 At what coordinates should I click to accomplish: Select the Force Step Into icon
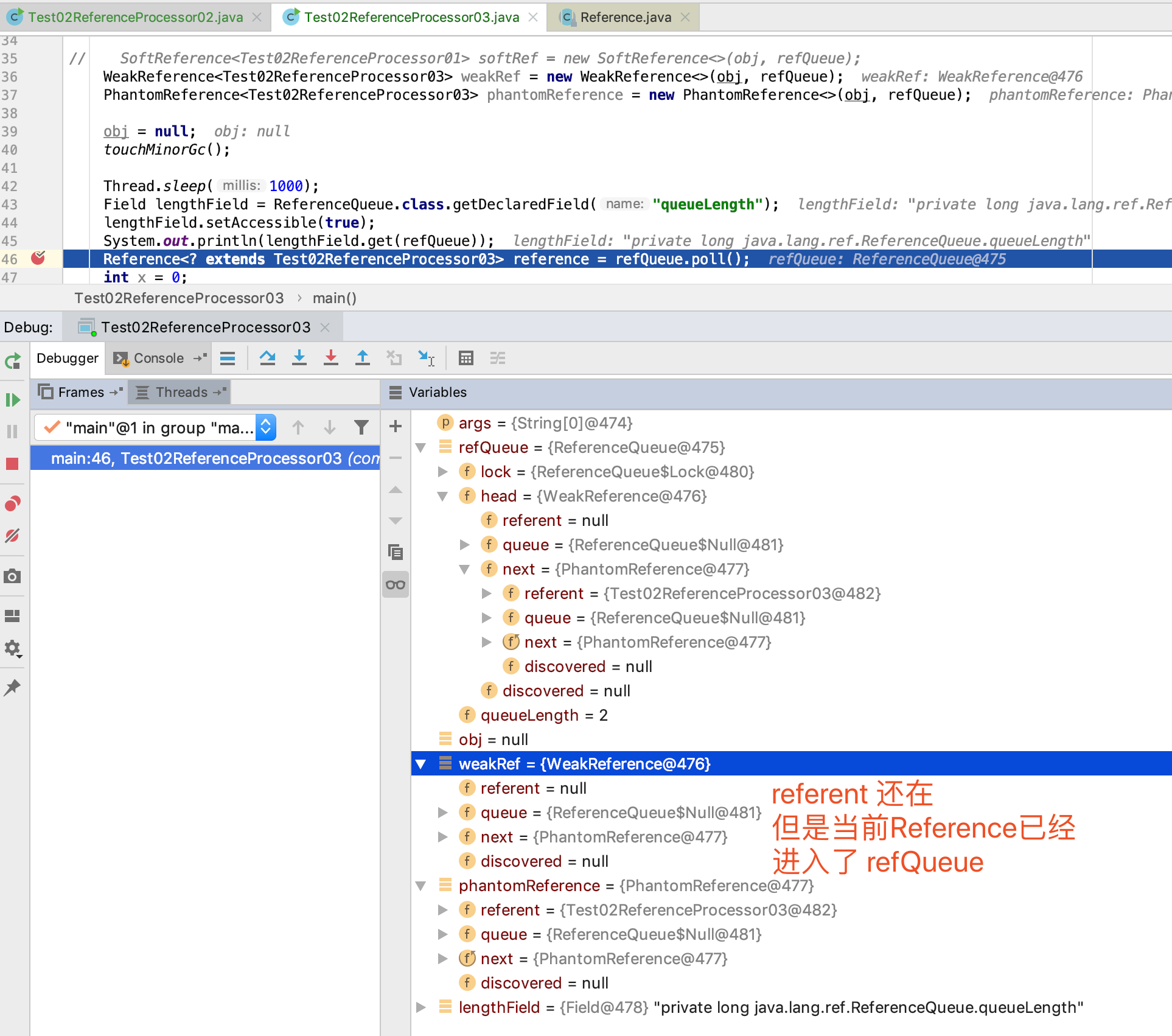(x=331, y=358)
